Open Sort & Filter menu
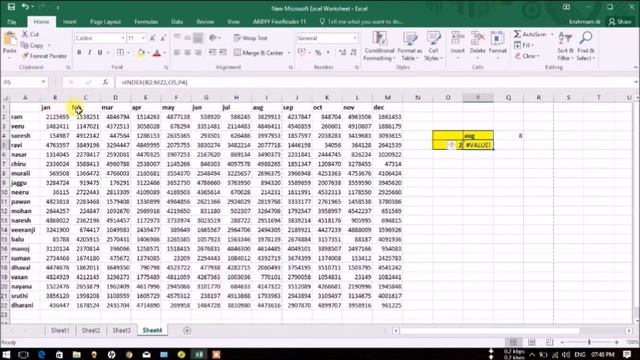640x360 pixels. click(x=565, y=46)
